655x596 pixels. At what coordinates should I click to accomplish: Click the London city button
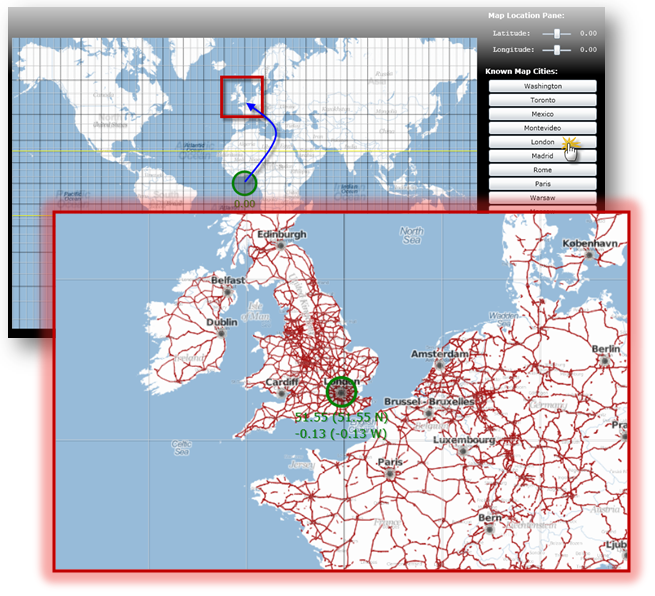[543, 142]
